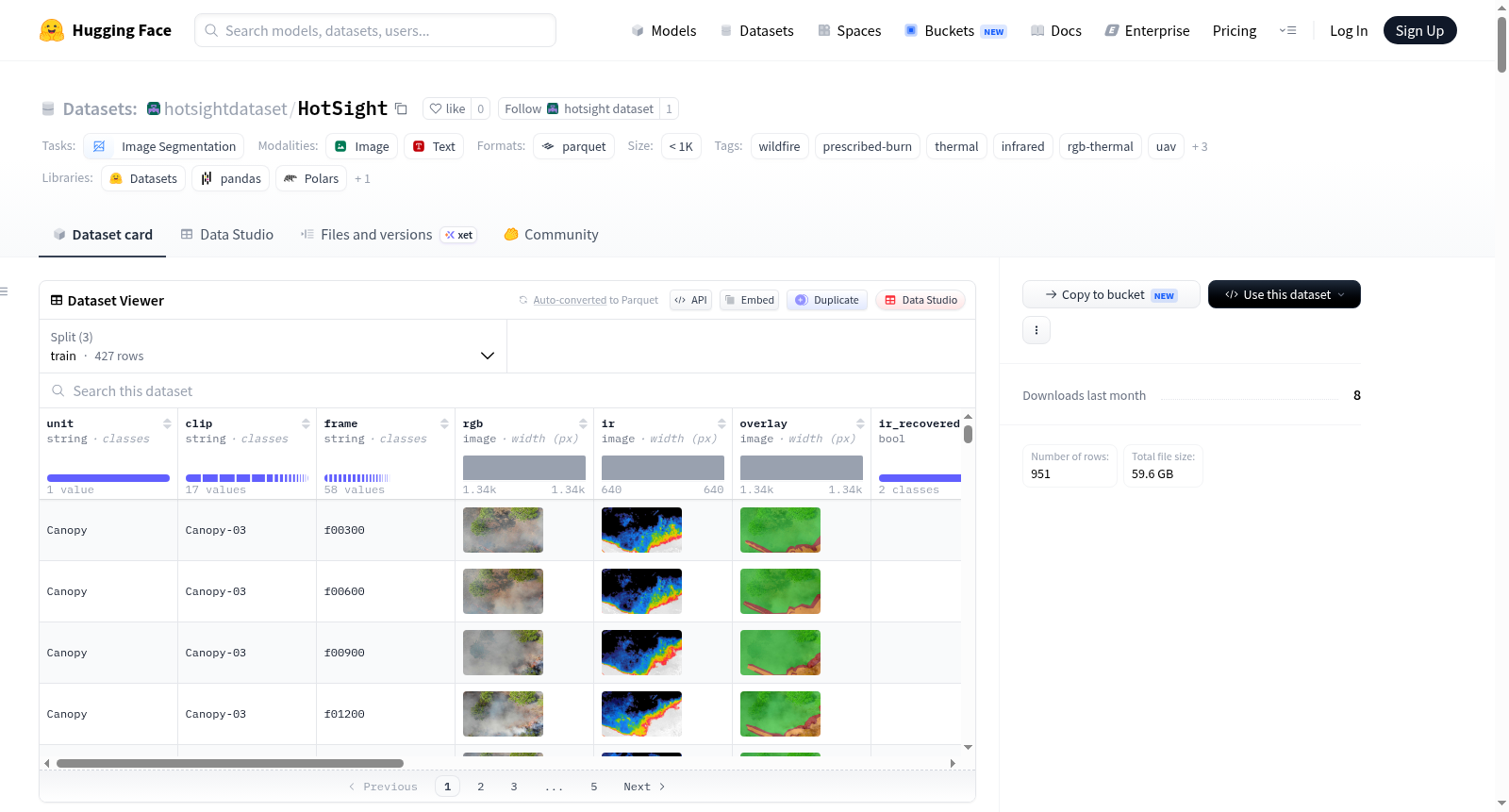Expand the +3 more tags
The width and height of the screenshot is (1509, 812).
(1200, 146)
